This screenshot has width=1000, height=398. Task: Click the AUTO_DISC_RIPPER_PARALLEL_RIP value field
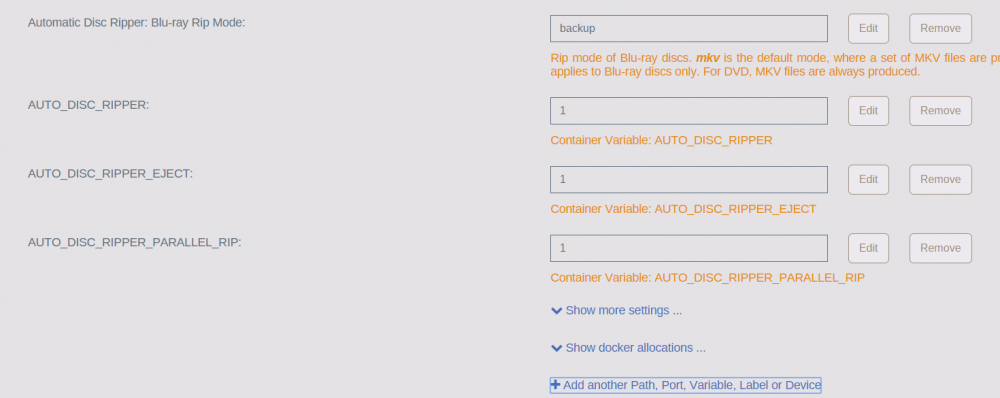(x=689, y=248)
